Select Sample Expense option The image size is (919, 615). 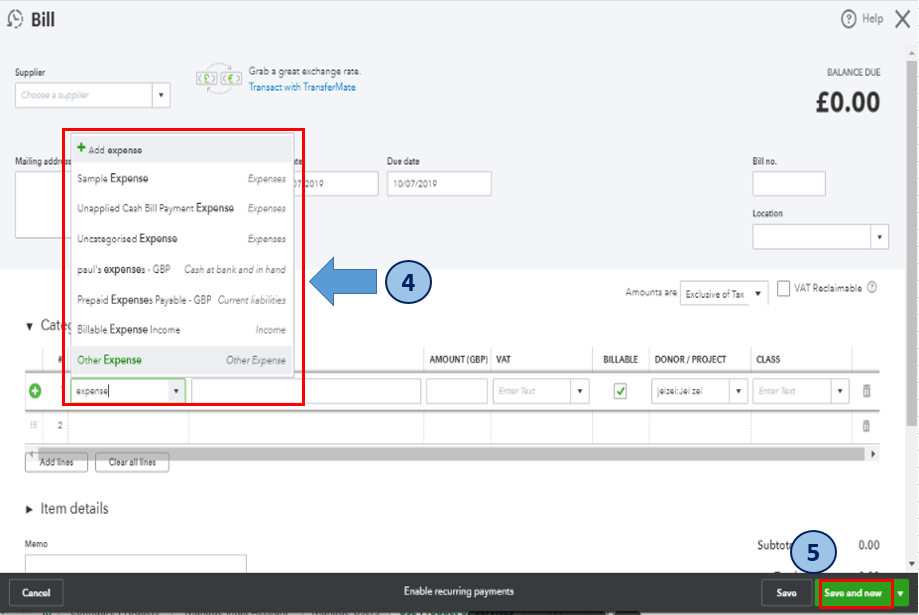tap(182, 178)
